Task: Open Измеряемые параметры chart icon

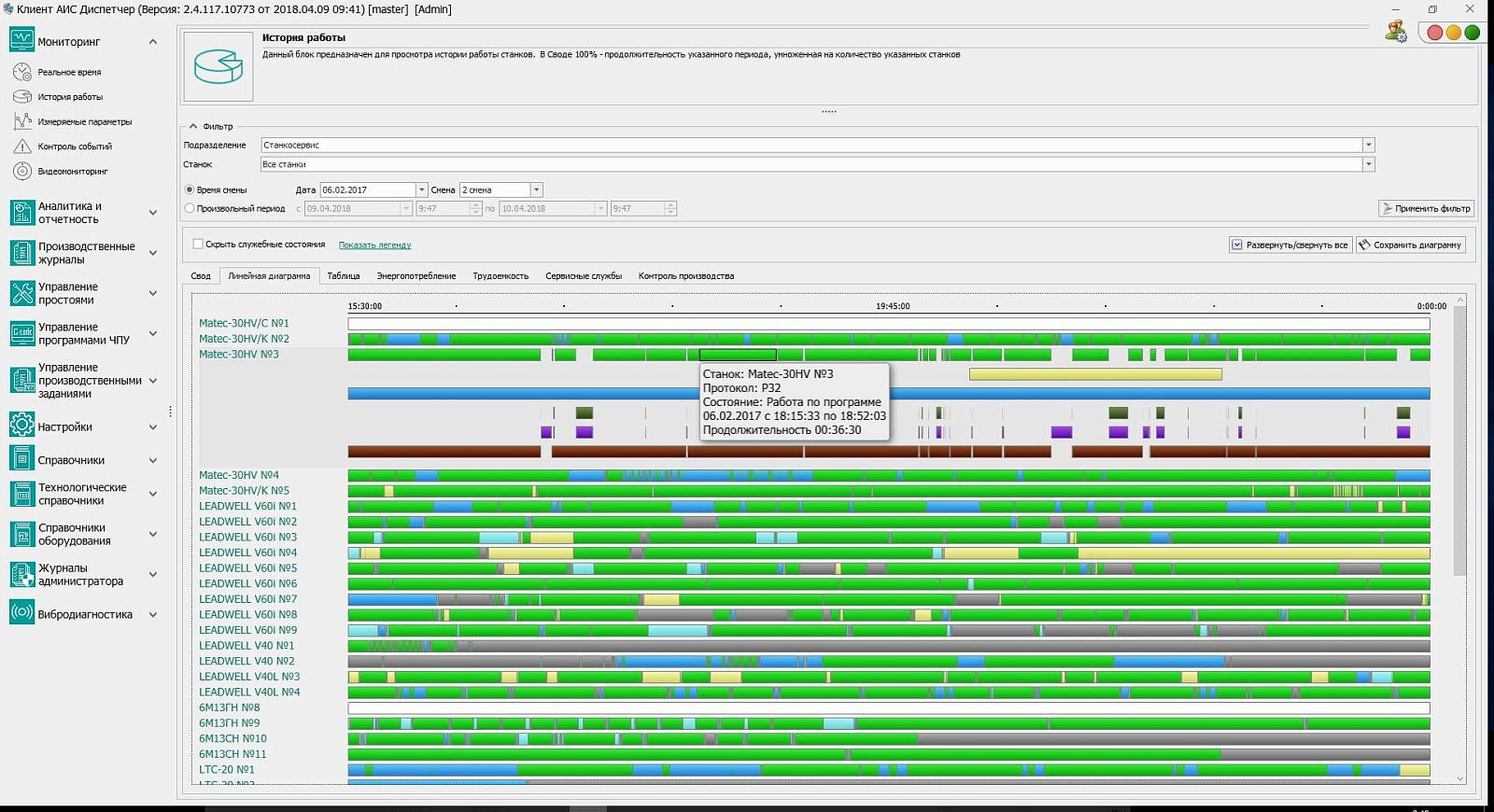Action: tap(22, 121)
